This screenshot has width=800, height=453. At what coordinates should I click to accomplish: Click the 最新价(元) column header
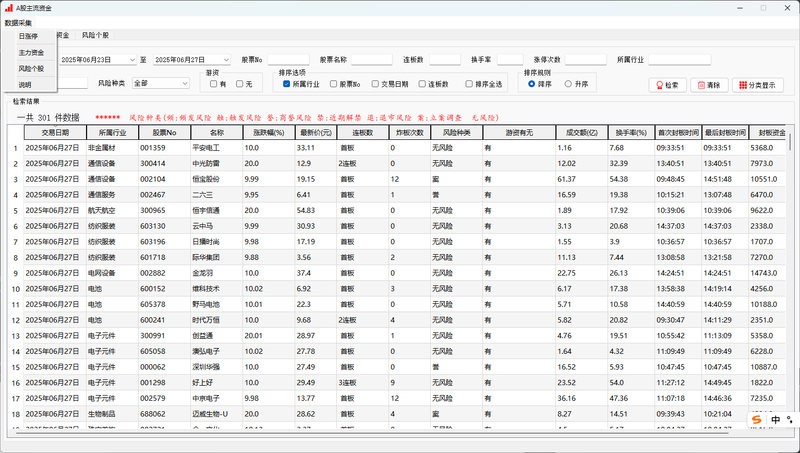click(x=316, y=132)
